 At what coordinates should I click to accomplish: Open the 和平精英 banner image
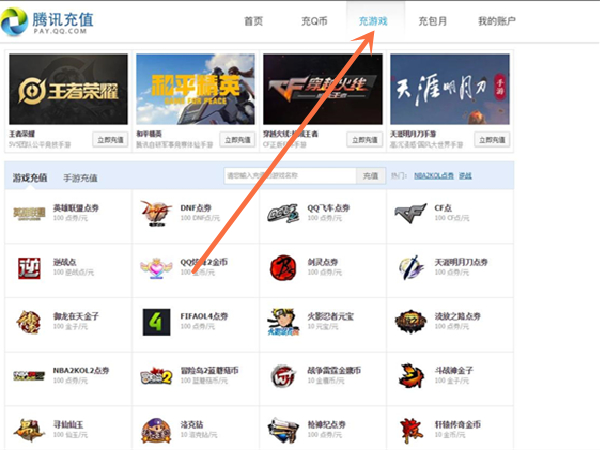click(x=196, y=89)
